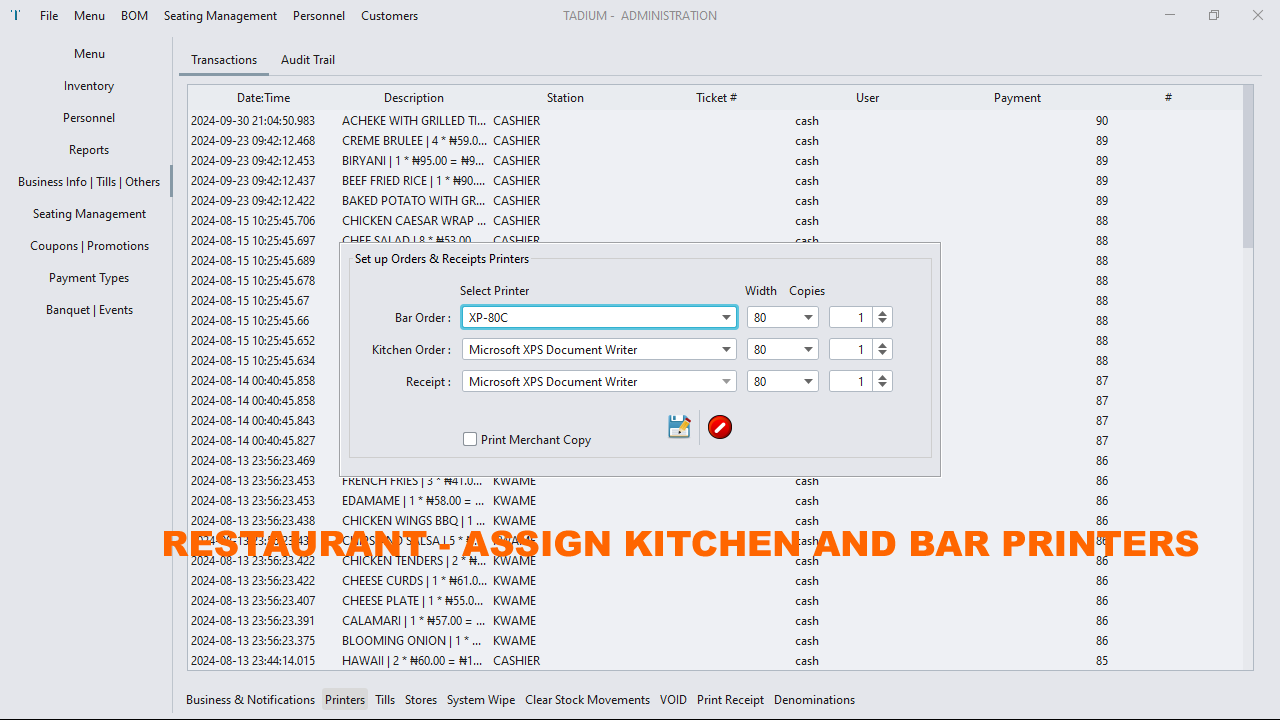
Task: Click the app logo icon in title bar
Action: click(15, 16)
